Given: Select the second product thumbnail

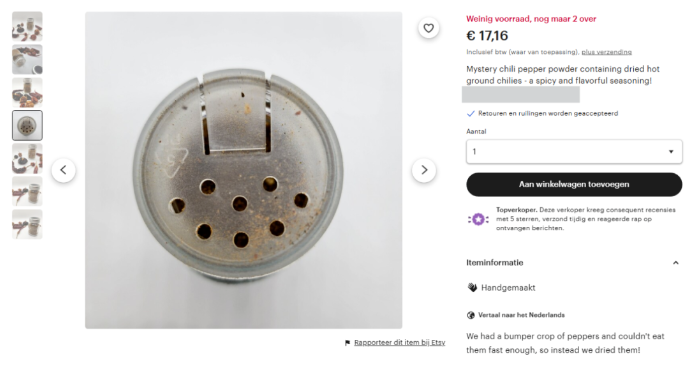Looking at the screenshot, I should click(27, 59).
